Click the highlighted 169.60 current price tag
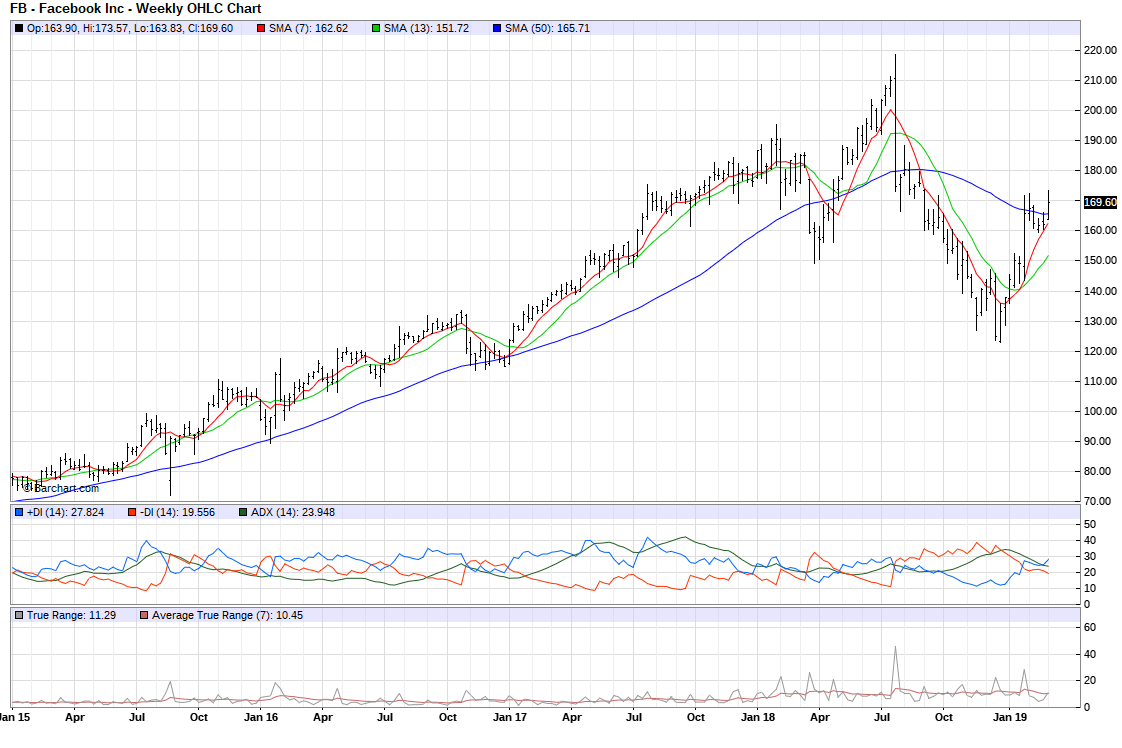 click(x=1100, y=203)
